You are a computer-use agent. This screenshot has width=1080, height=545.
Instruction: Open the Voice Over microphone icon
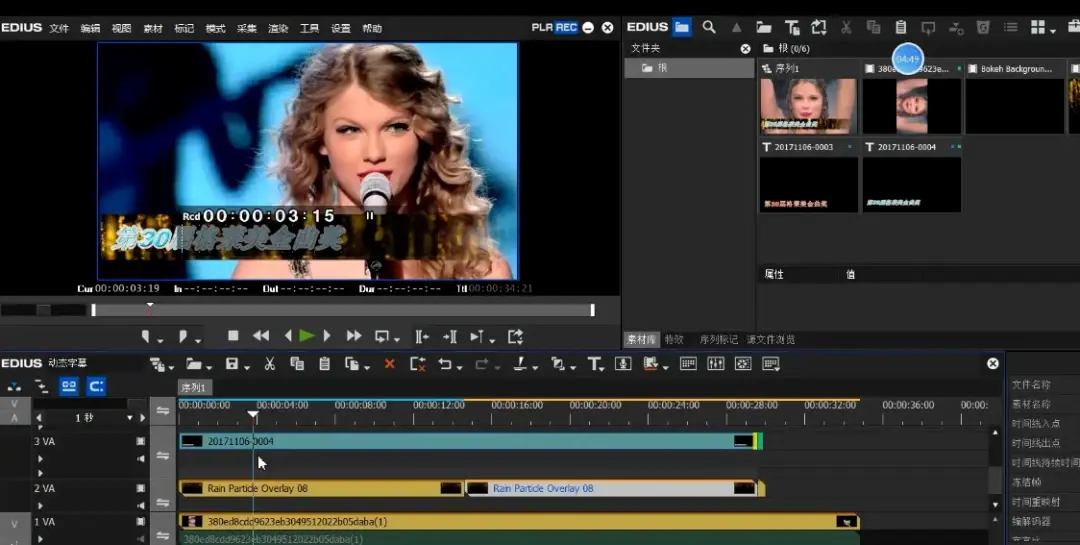point(623,363)
